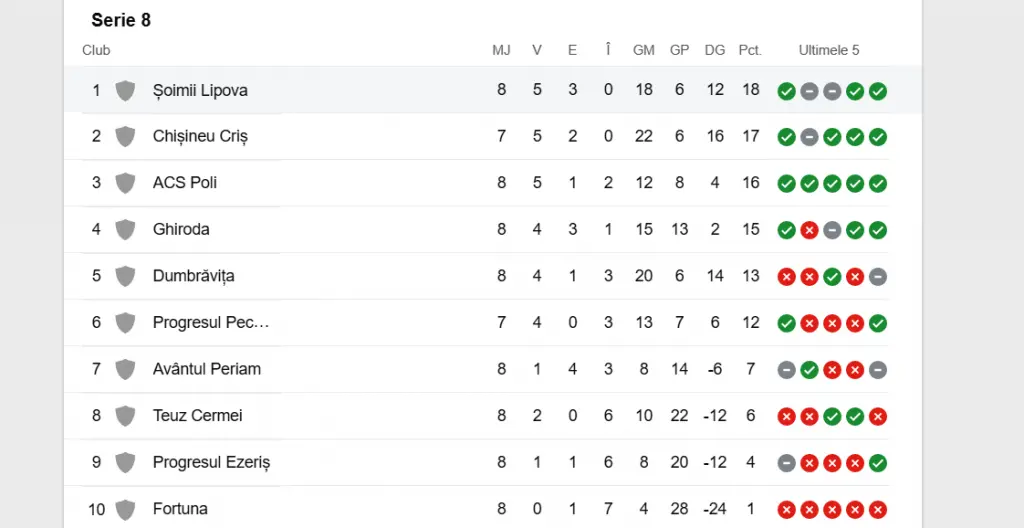Open the Șoimii Lipova team link
The height and width of the screenshot is (528, 1024).
pos(200,90)
